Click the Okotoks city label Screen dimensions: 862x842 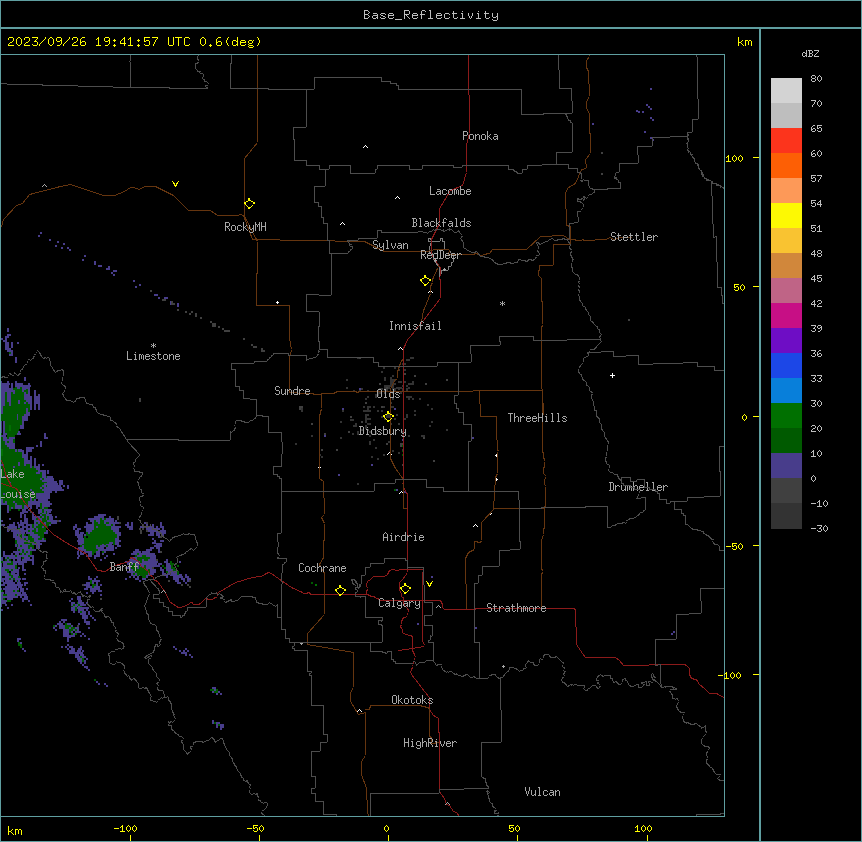coord(412,700)
